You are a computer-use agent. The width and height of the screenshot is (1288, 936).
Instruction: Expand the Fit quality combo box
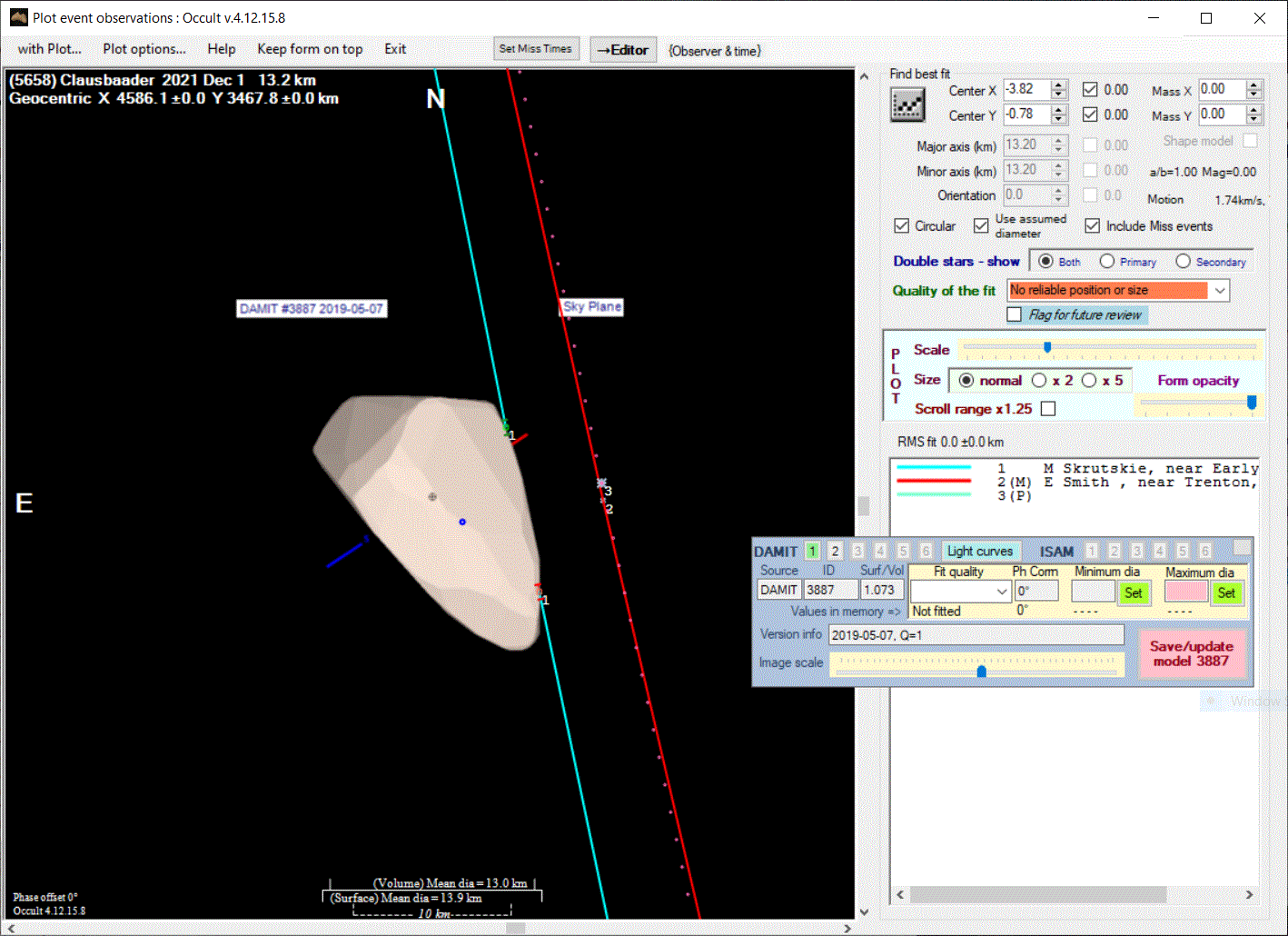(1002, 592)
